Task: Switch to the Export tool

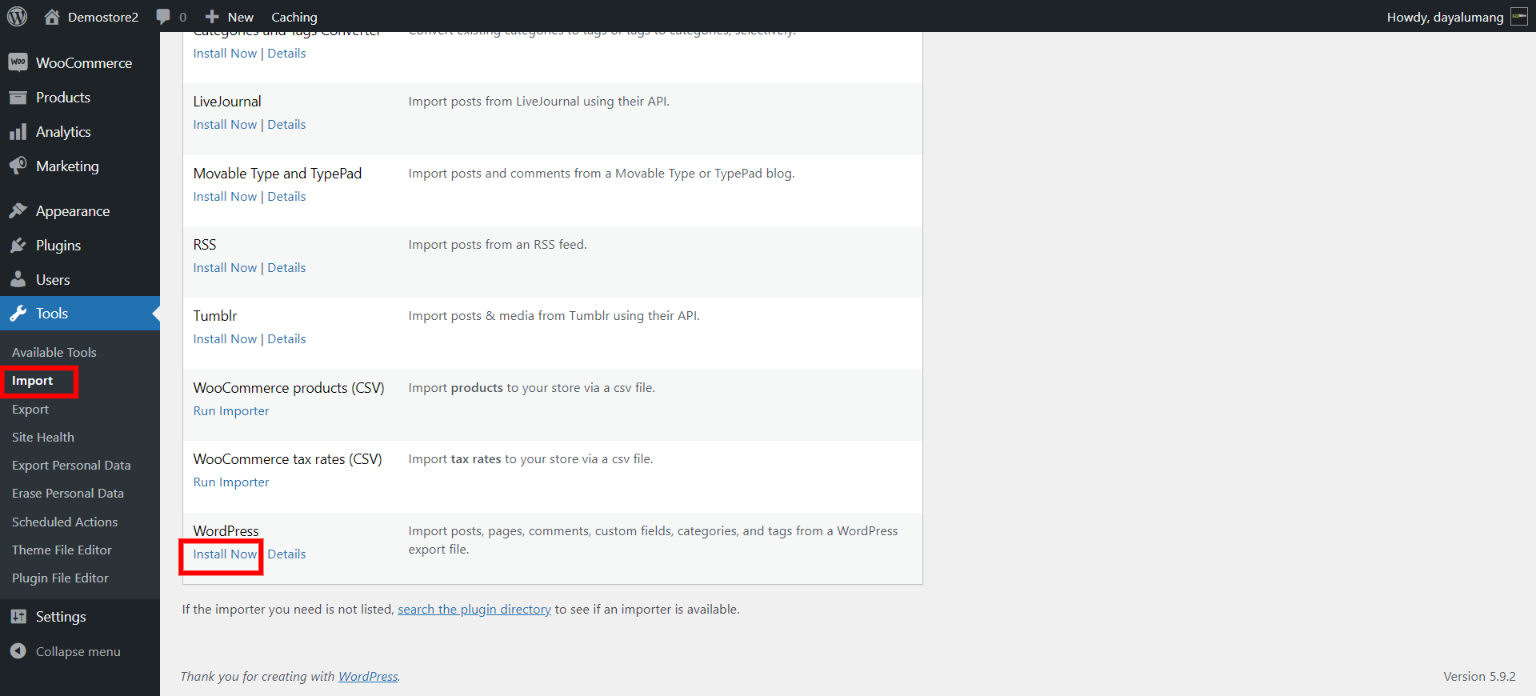Action: (x=30, y=409)
